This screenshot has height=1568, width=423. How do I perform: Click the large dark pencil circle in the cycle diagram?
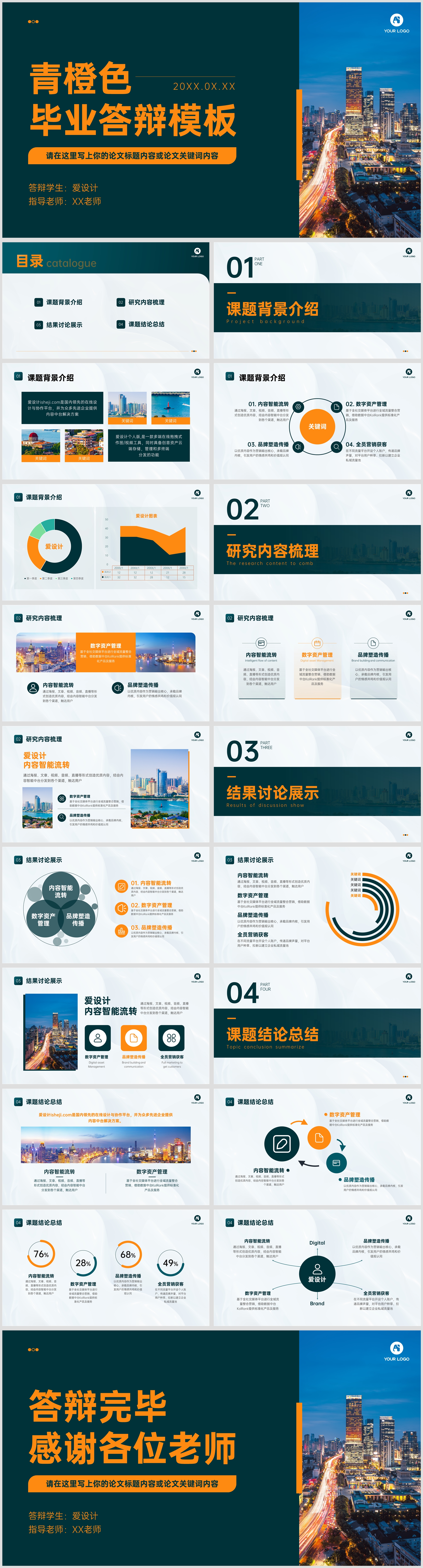coord(282,1144)
